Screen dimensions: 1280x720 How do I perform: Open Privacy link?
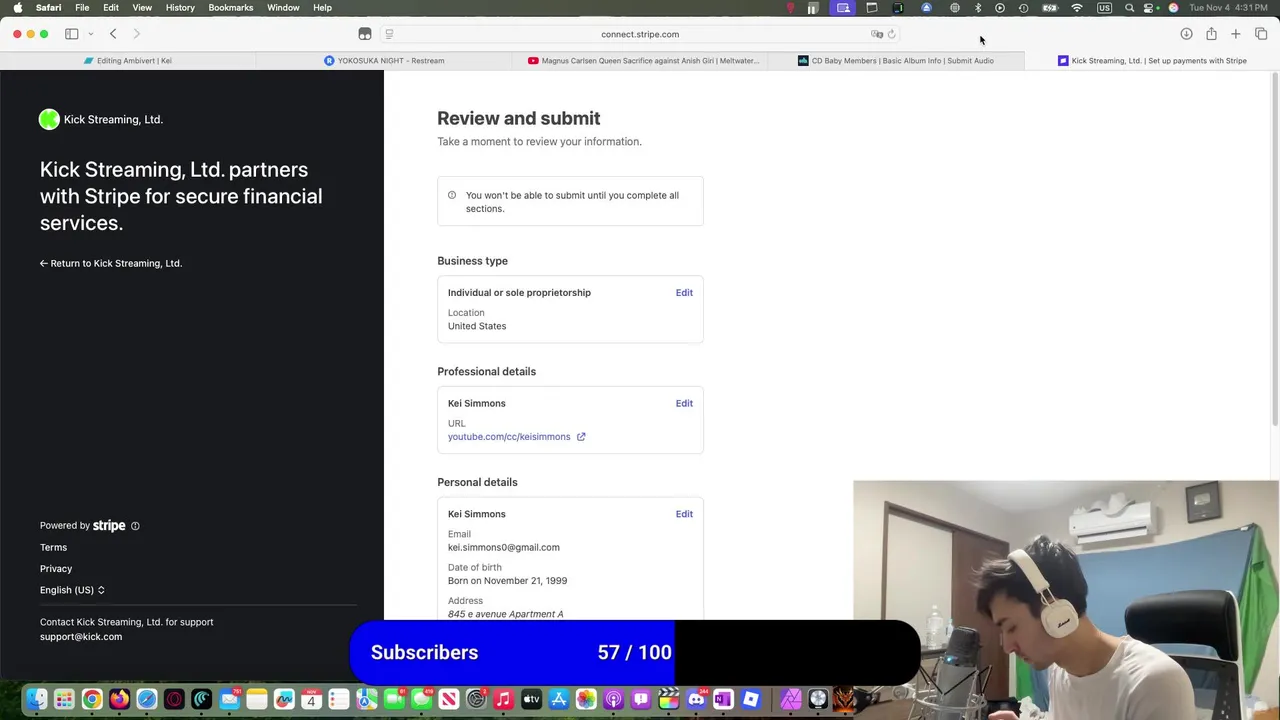coord(56,569)
